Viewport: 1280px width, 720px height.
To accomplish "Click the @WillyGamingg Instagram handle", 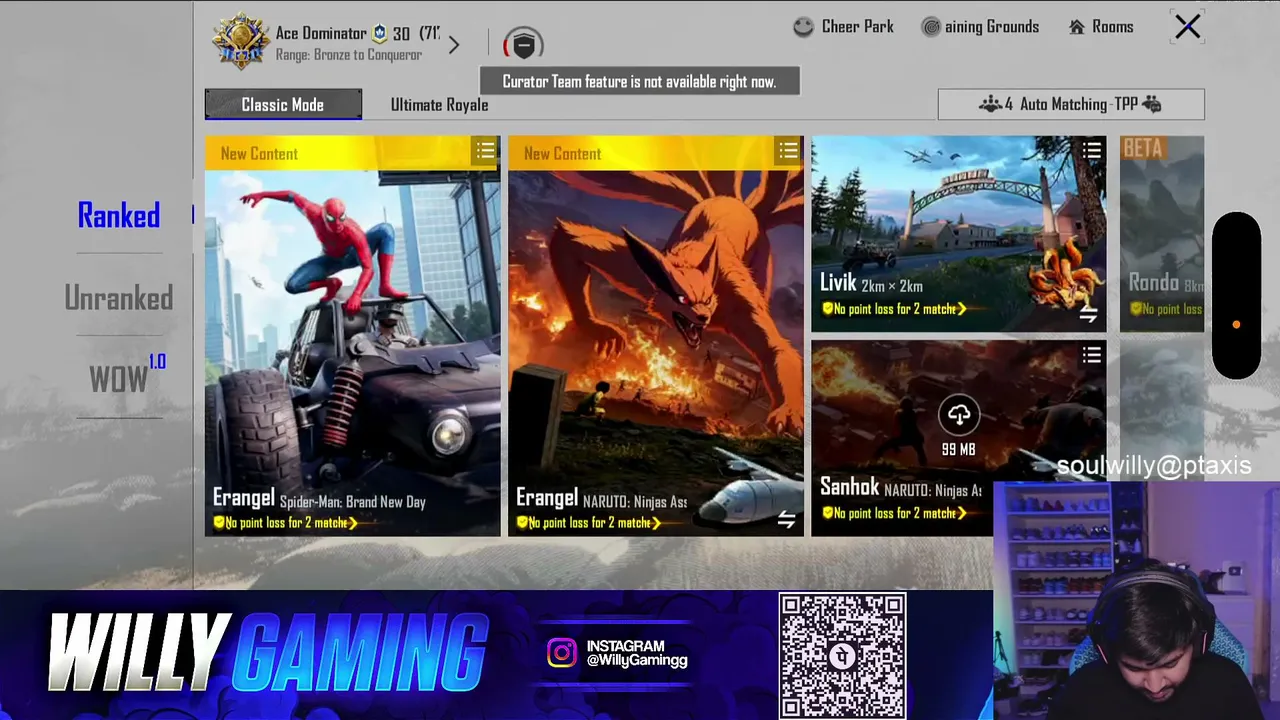I will coord(637,661).
